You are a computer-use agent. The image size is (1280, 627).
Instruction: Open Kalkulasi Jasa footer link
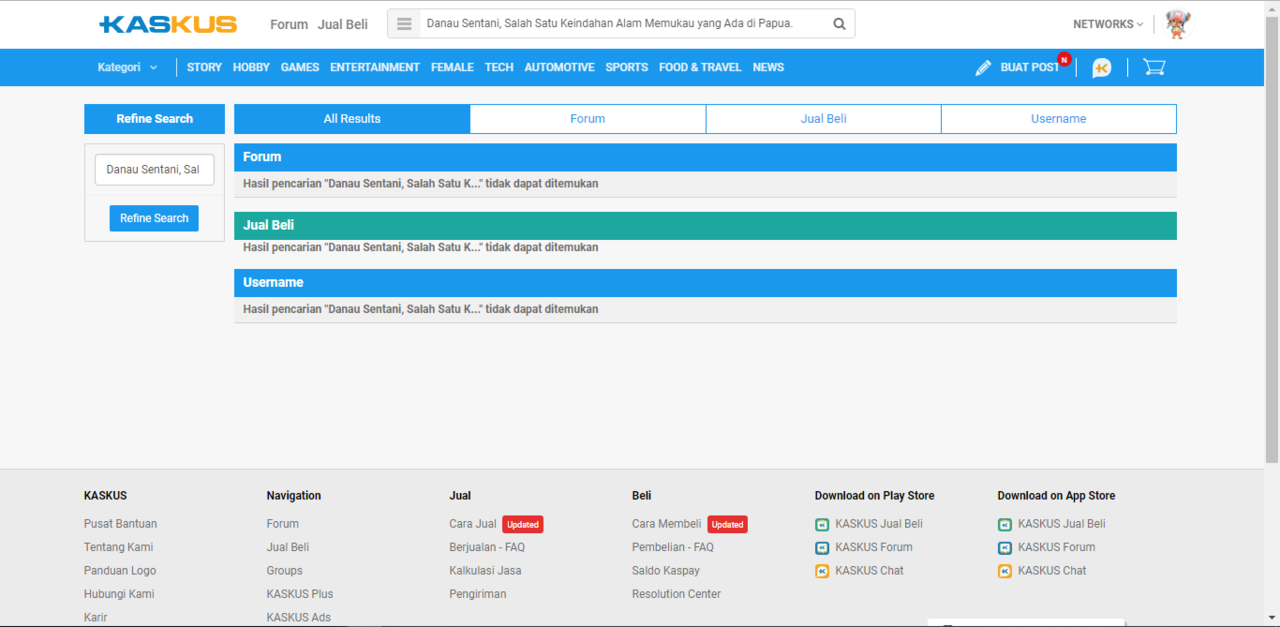pos(485,571)
